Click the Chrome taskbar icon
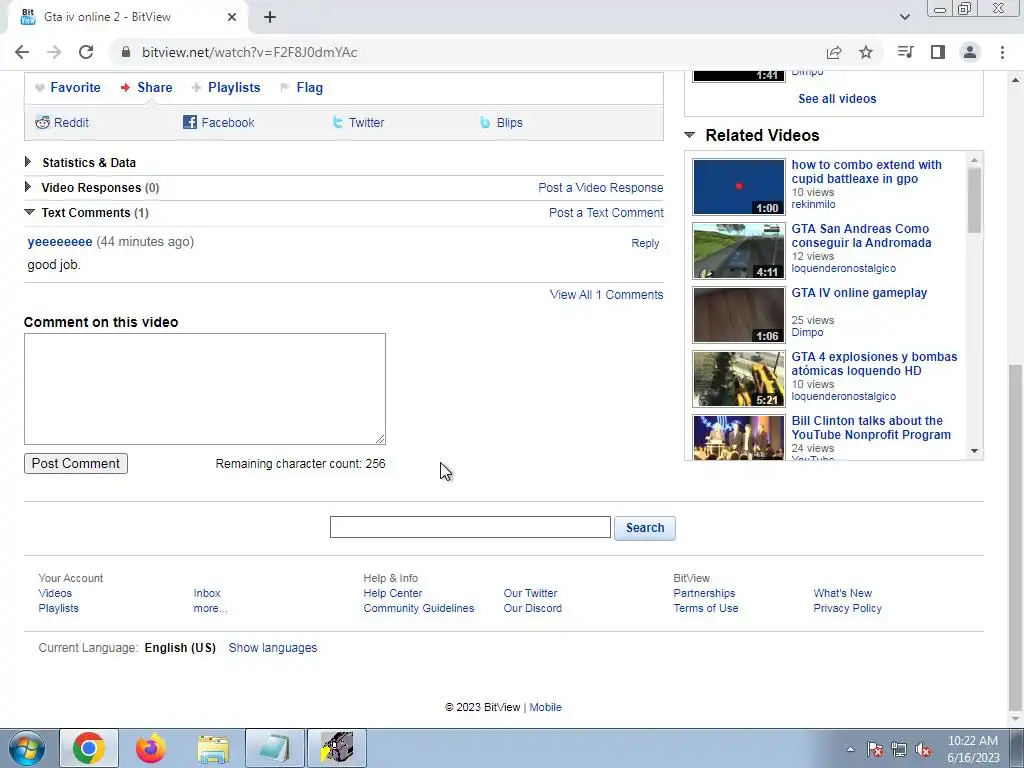This screenshot has height=768, width=1024. (x=89, y=748)
